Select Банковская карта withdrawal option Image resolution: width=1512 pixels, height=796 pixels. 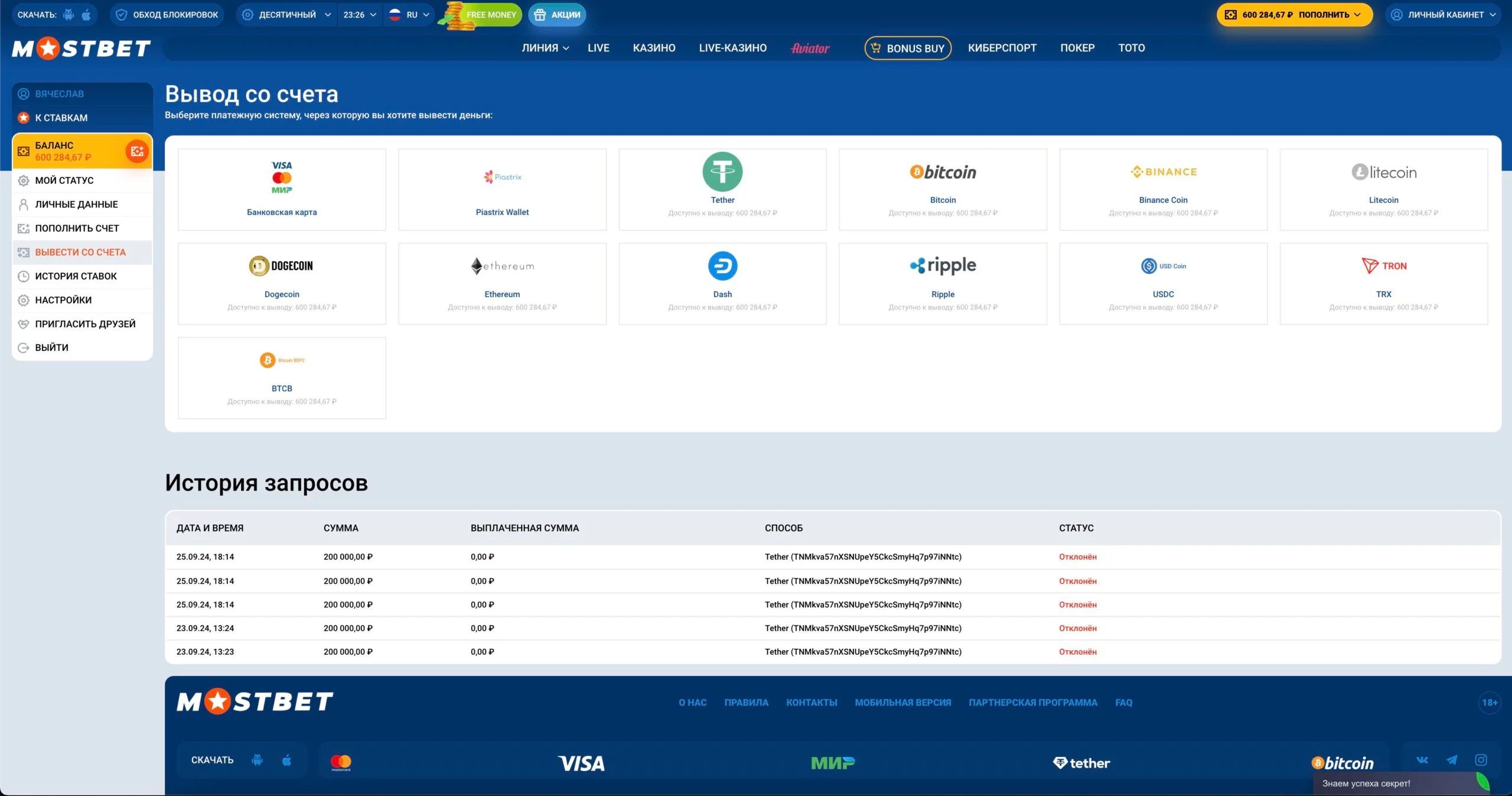[282, 188]
